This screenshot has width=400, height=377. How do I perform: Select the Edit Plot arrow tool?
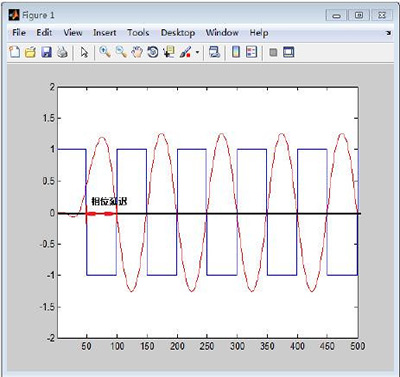pos(84,52)
